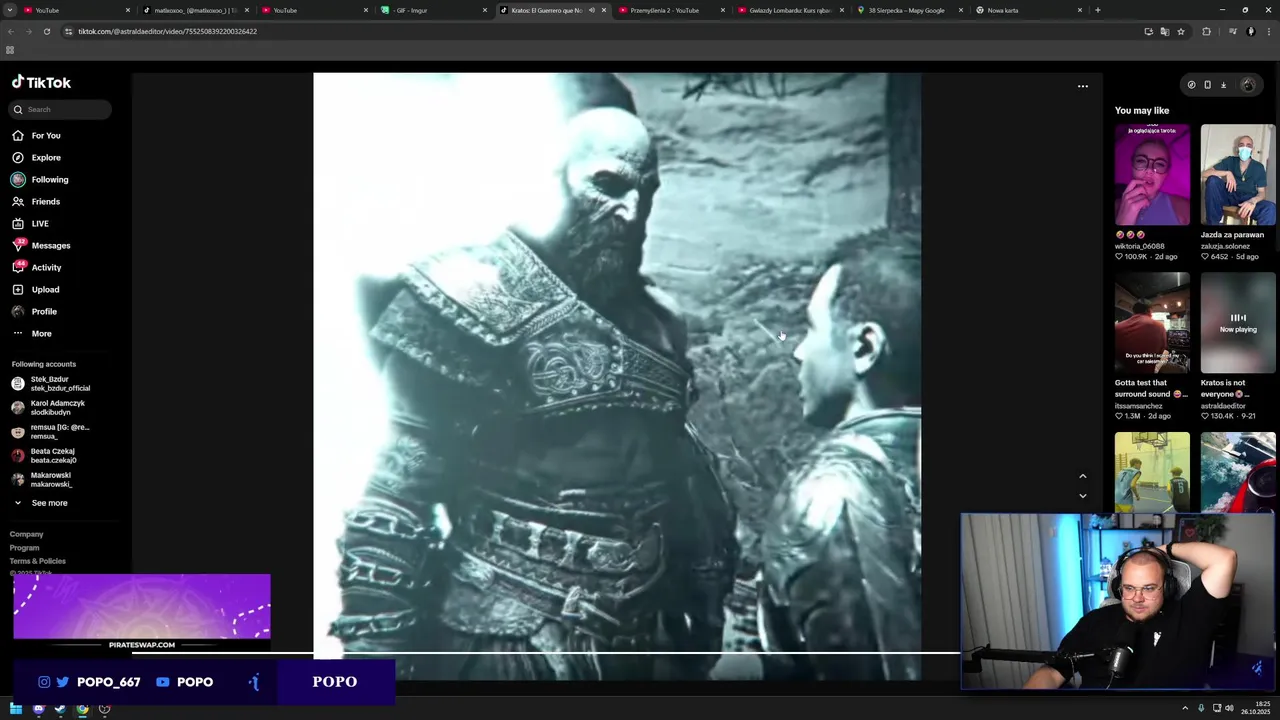The width and height of the screenshot is (1280, 720).
Task: Open Messages inbox
Action: click(41, 245)
